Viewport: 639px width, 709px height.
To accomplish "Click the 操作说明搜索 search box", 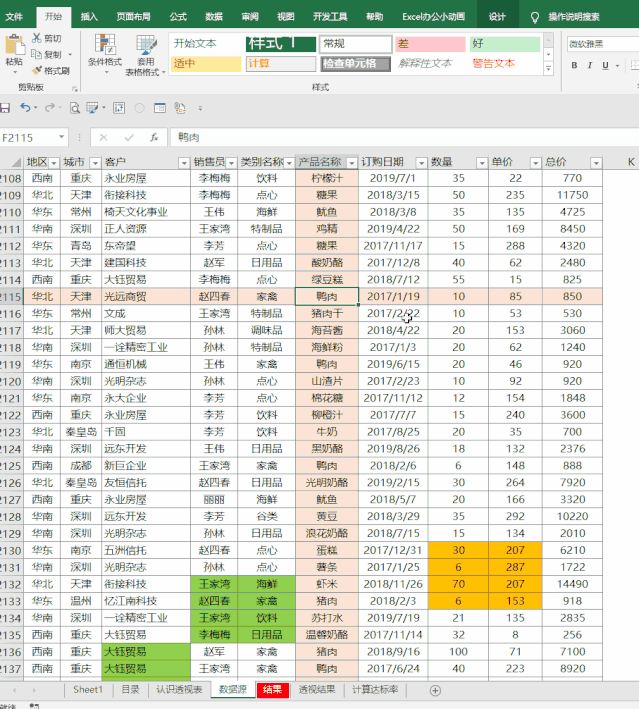I will (x=573, y=17).
